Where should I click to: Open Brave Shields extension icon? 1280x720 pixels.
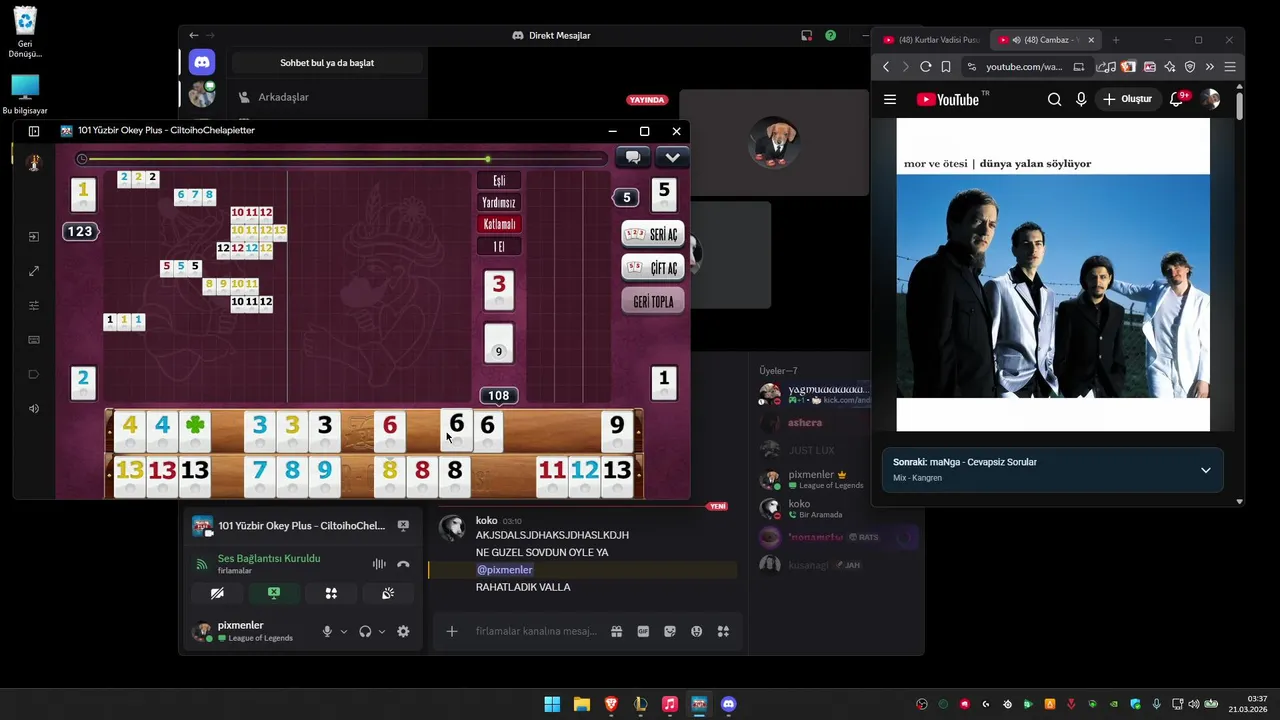pyautogui.click(x=1190, y=67)
